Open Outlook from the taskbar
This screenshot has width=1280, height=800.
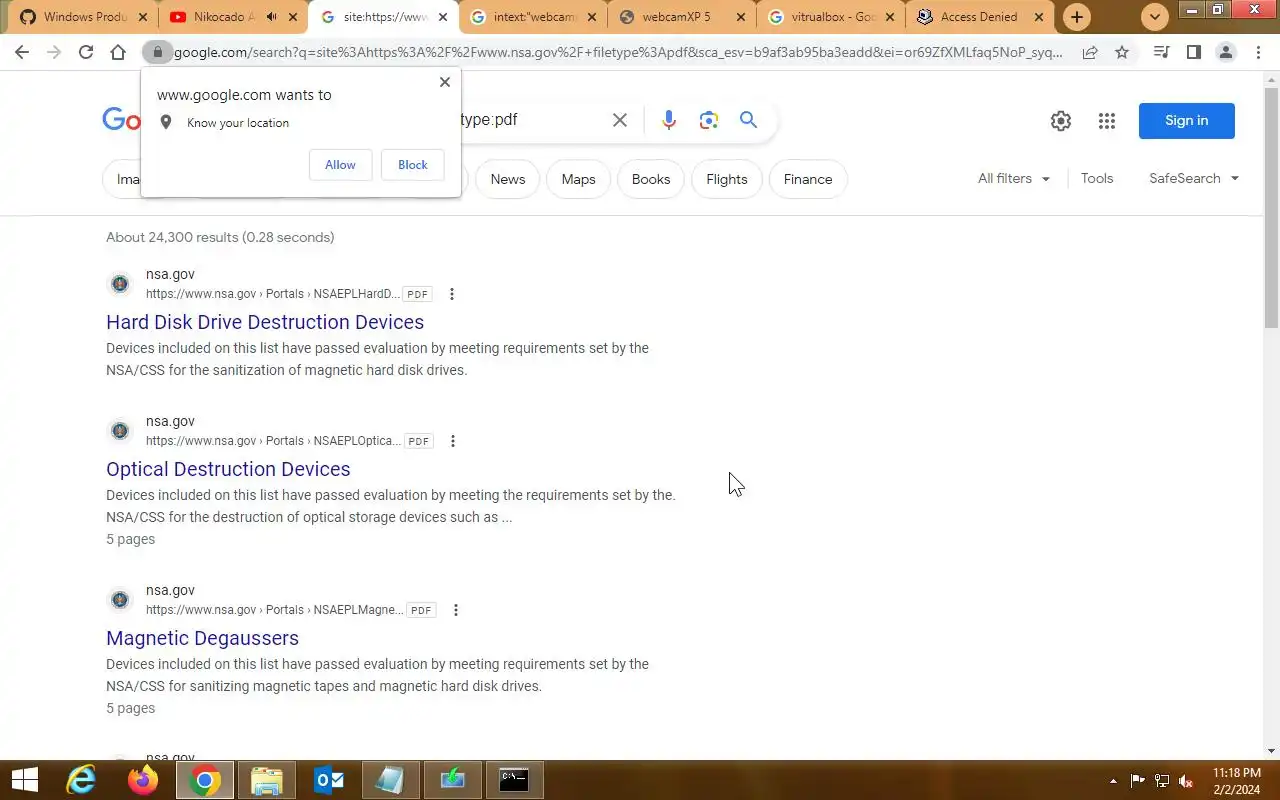point(328,780)
